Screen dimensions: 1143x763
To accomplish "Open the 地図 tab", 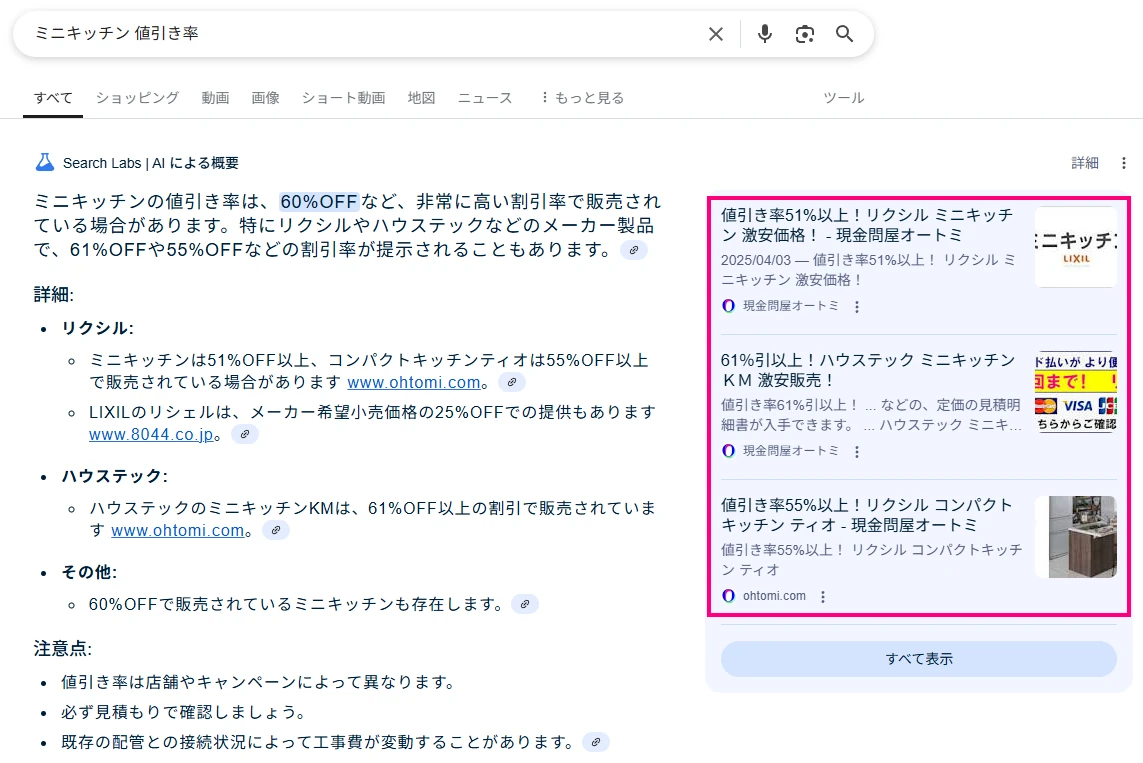I will tap(421, 98).
